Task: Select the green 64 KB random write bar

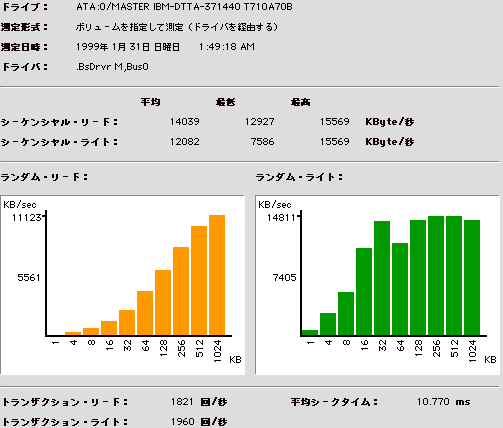Action: [400, 289]
